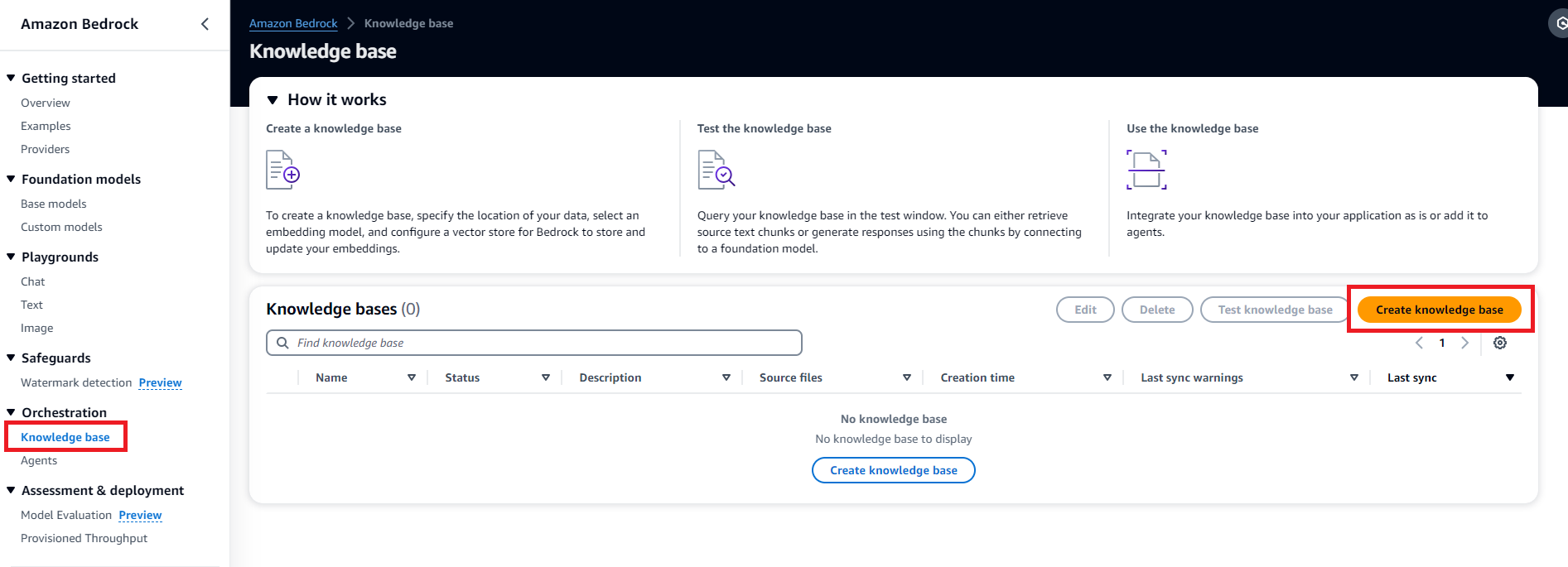This screenshot has width=1568, height=567.
Task: Collapse the Amazon Bedrock sidebar arrow
Action: (205, 24)
